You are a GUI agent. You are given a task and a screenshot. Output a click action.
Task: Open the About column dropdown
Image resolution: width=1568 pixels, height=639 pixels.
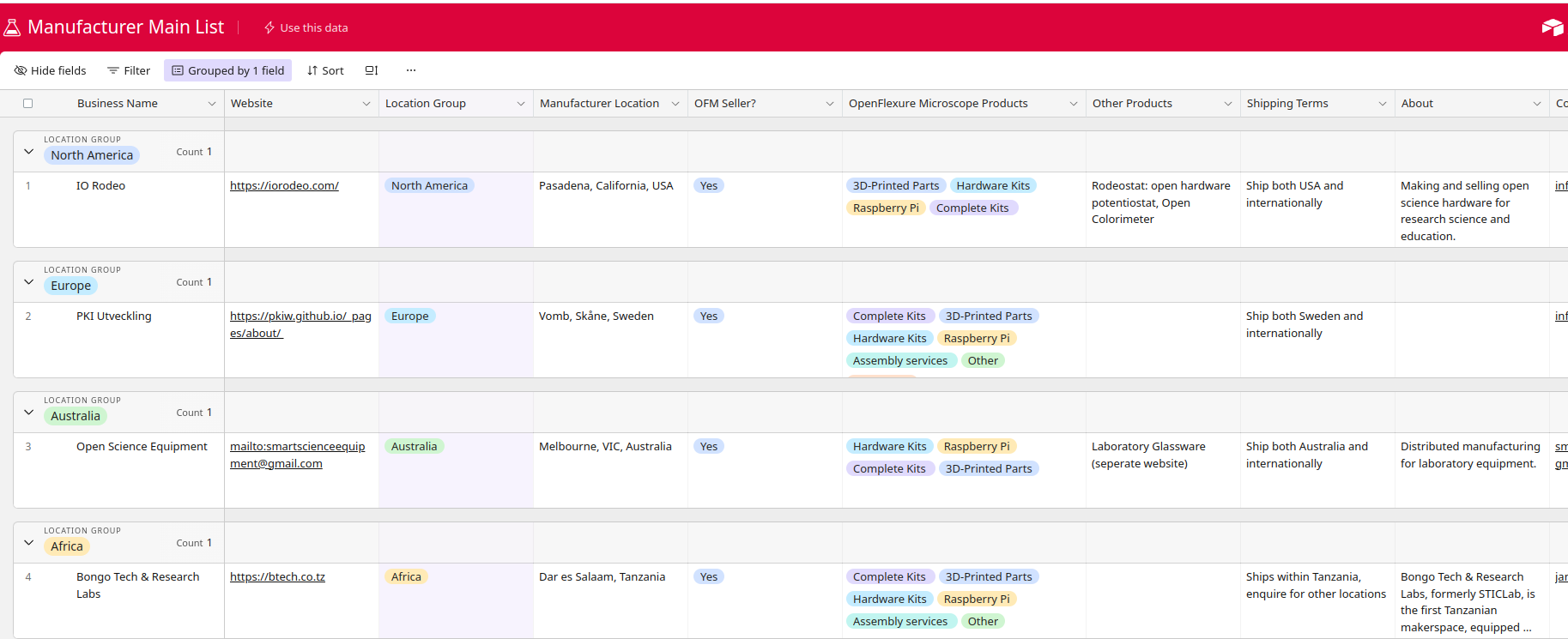(1537, 104)
